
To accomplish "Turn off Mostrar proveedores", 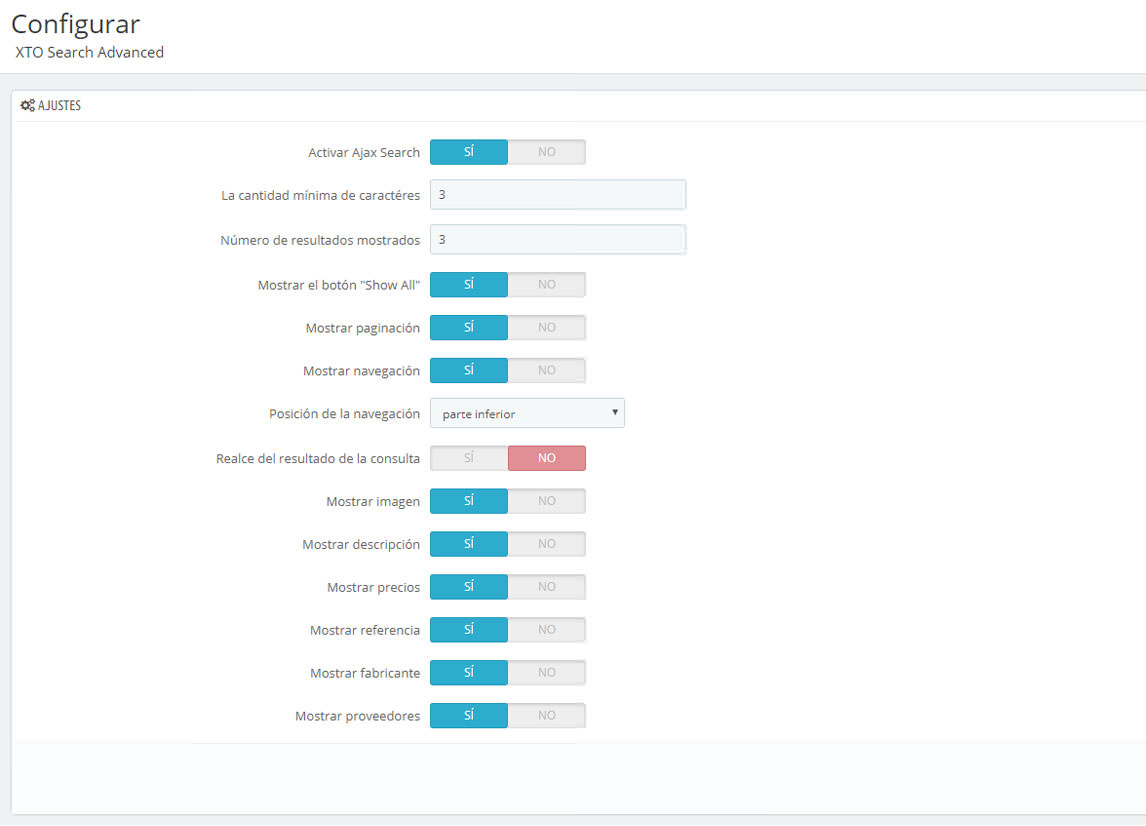I will [x=547, y=715].
